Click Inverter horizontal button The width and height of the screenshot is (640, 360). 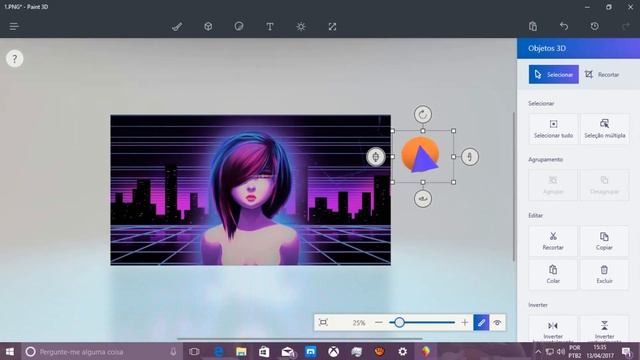553,330
